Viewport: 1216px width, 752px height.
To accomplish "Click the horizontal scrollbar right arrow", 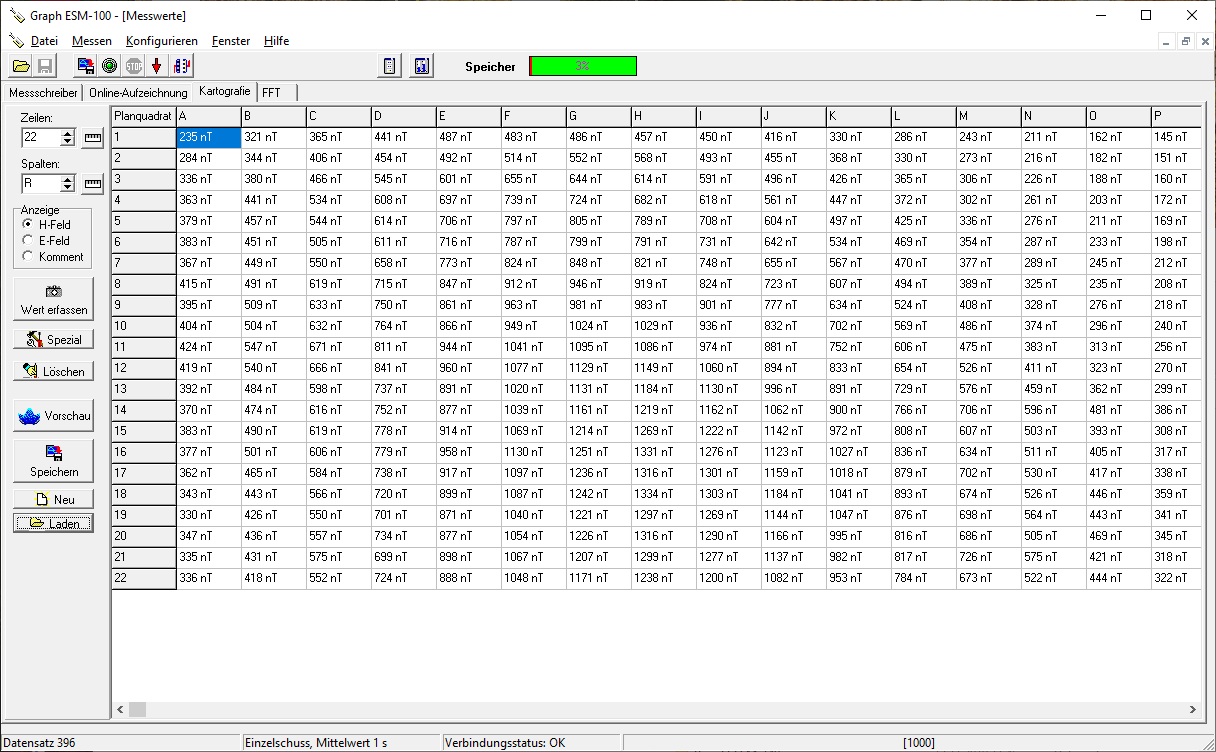I will pos(1192,709).
